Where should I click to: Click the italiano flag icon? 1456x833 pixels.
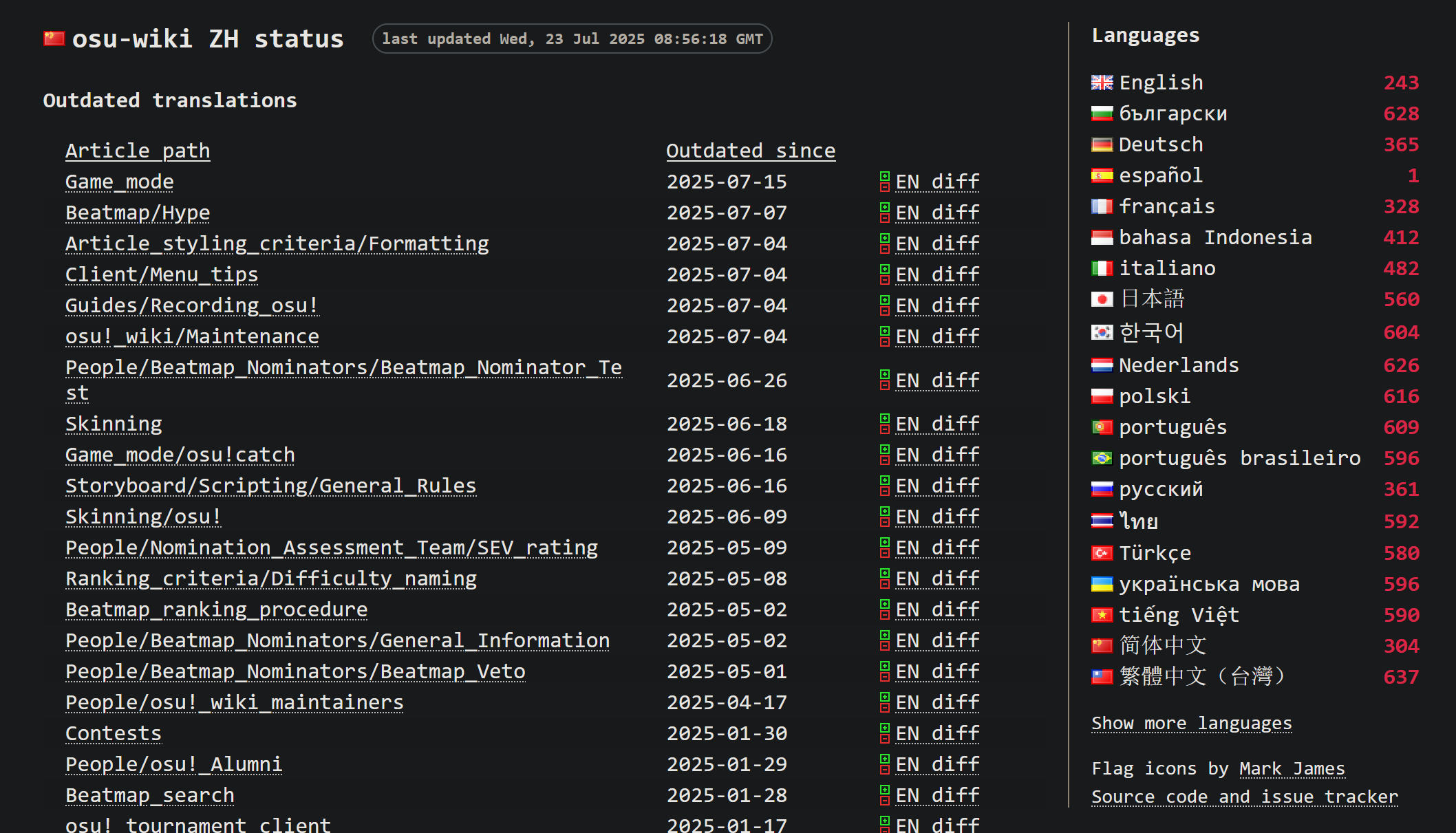point(1102,268)
